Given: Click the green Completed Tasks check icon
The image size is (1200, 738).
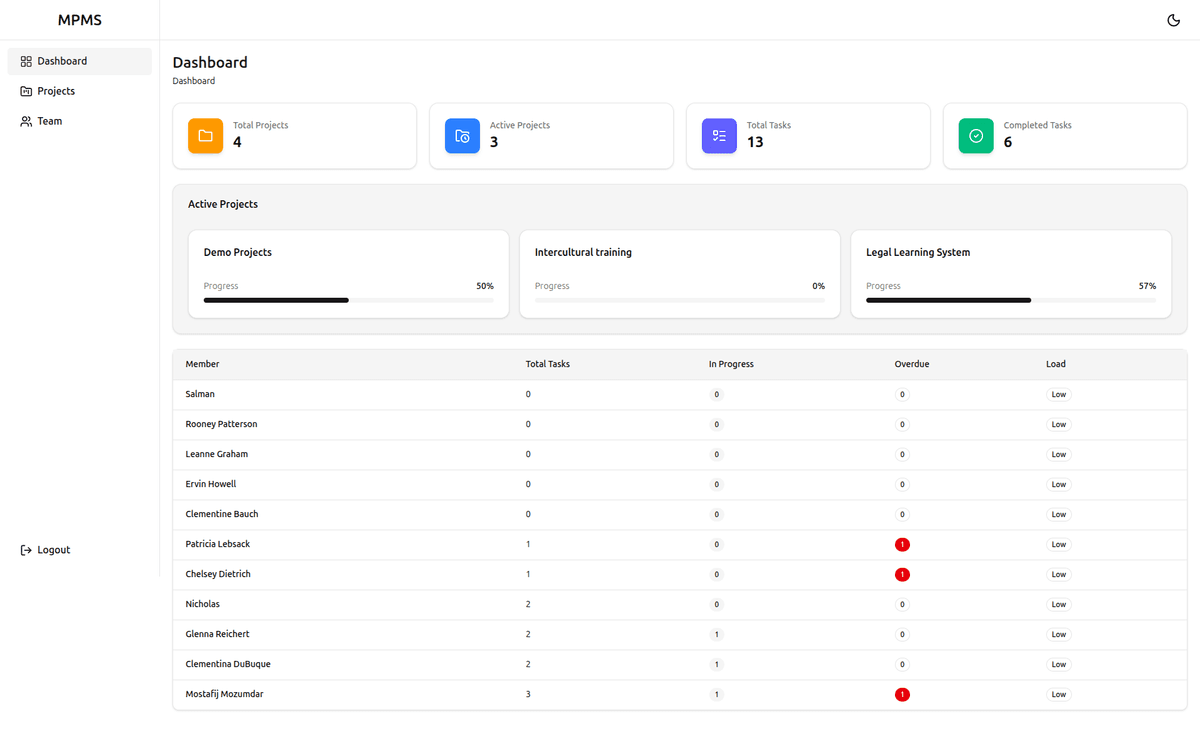Looking at the screenshot, I should pos(976,136).
